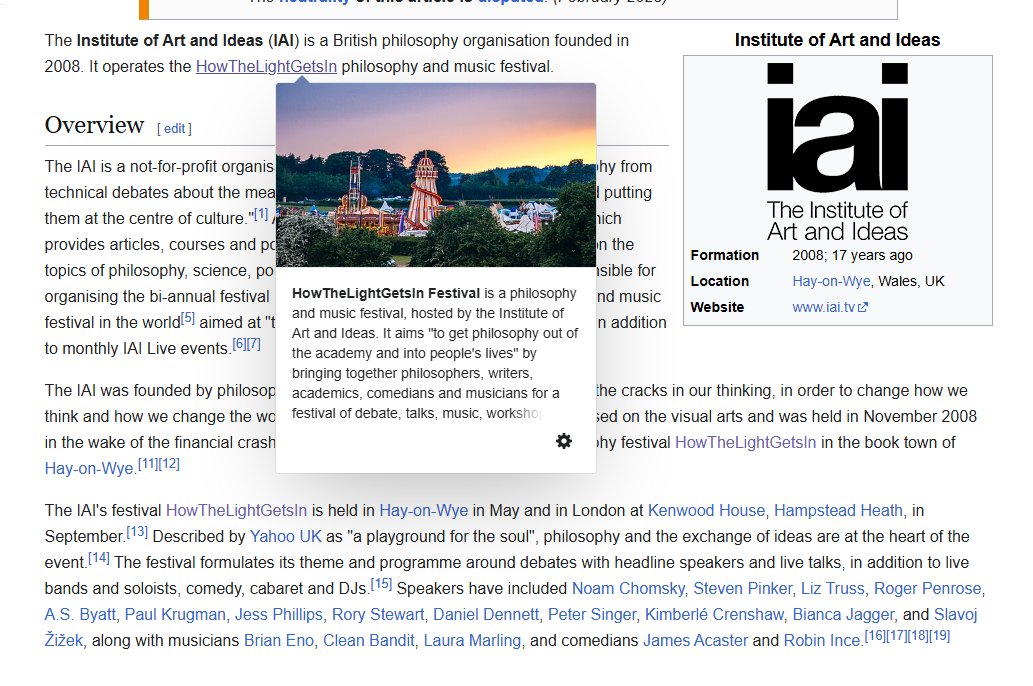
Task: Open Hay-on-Wye link followed by 'in May'
Action: point(424,511)
